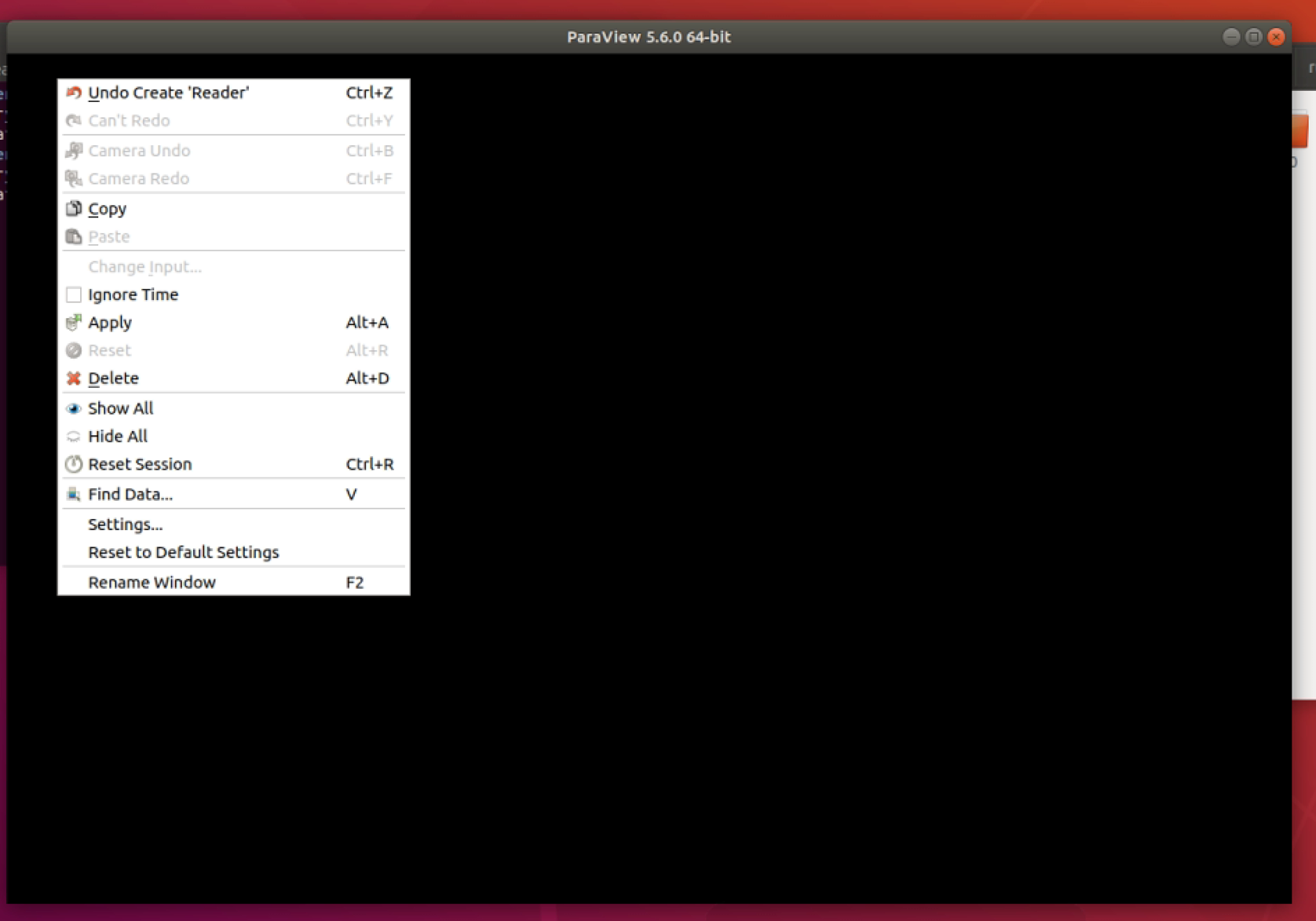Click the Hide All closed-eye icon

(74, 437)
